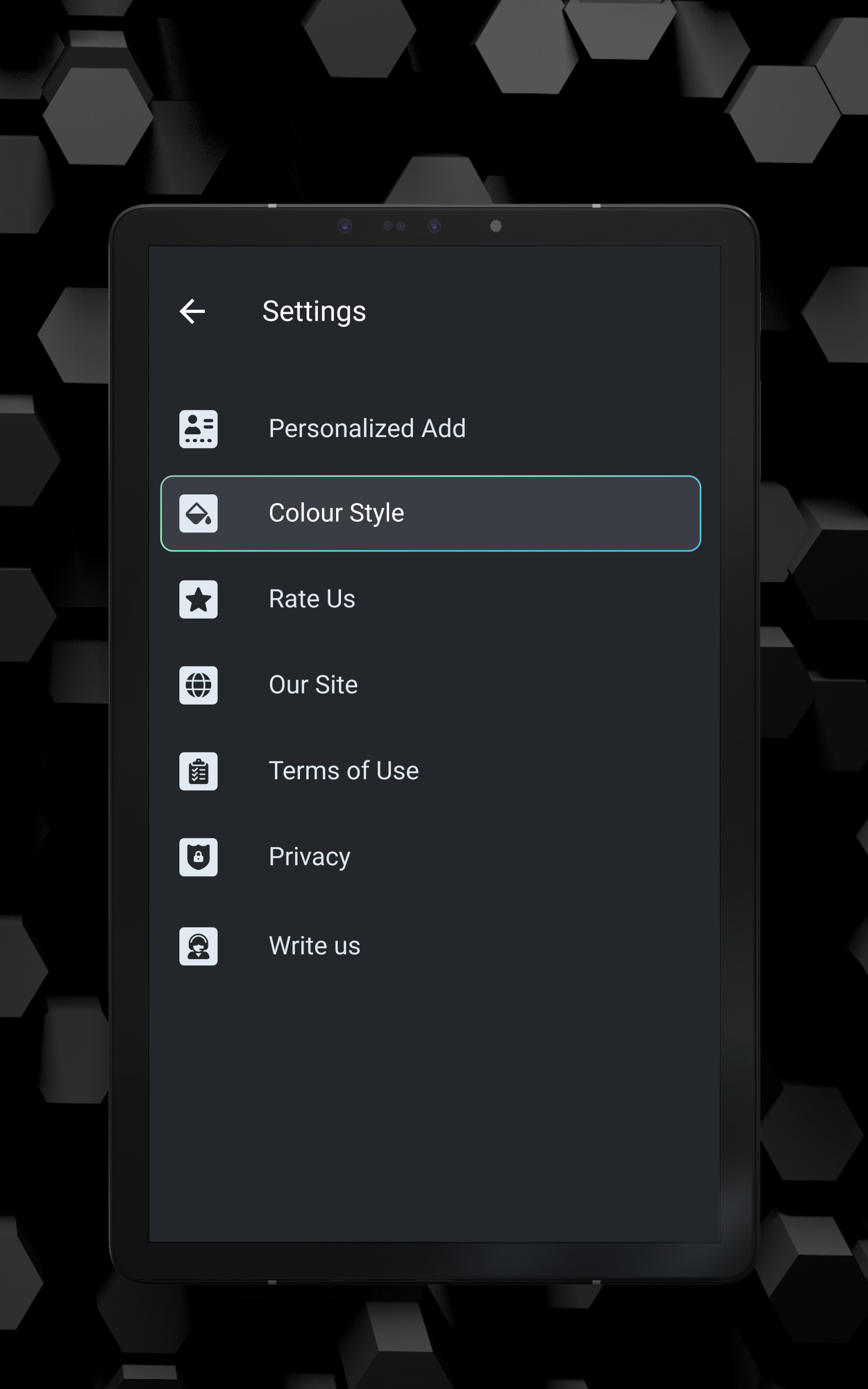Click the Write us support agent icon
Image resolution: width=868 pixels, height=1389 pixels.
click(x=199, y=946)
